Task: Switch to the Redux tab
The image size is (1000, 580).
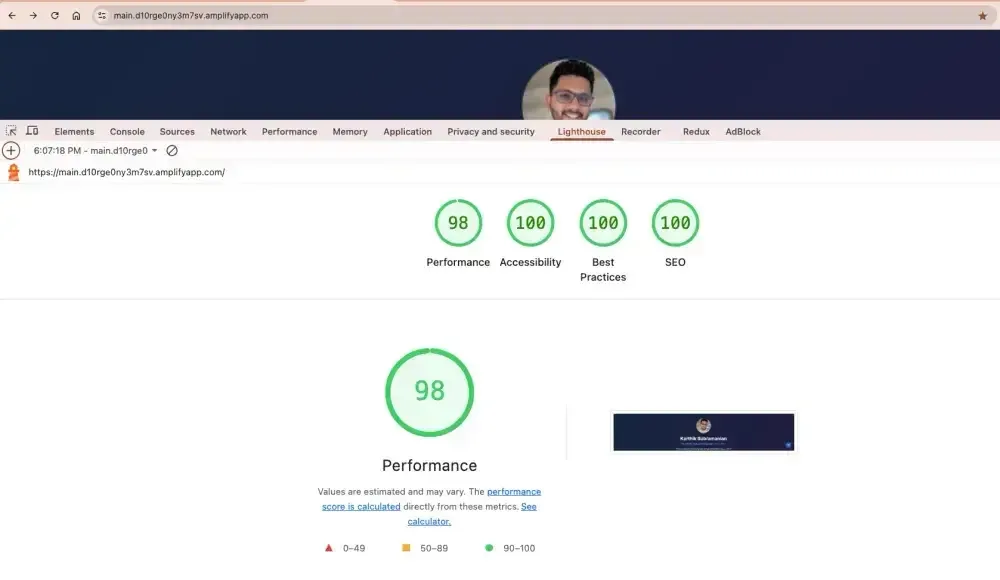Action: [x=696, y=131]
